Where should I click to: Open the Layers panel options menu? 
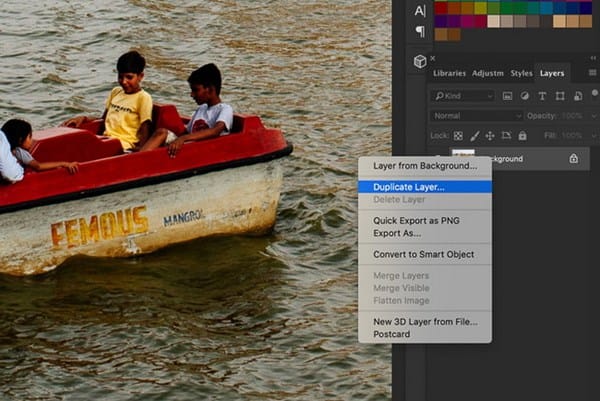tap(592, 73)
